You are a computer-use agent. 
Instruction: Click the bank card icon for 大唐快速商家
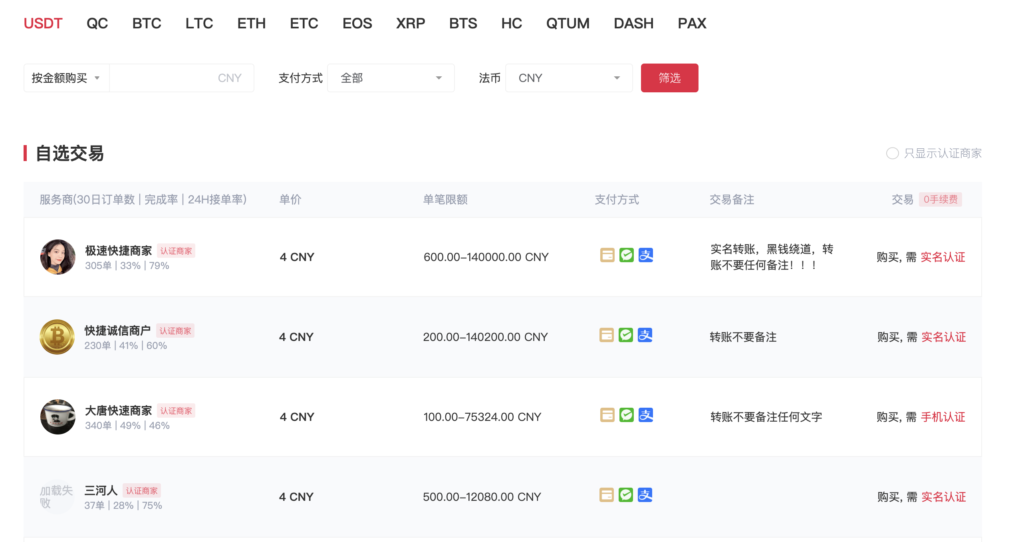point(606,415)
